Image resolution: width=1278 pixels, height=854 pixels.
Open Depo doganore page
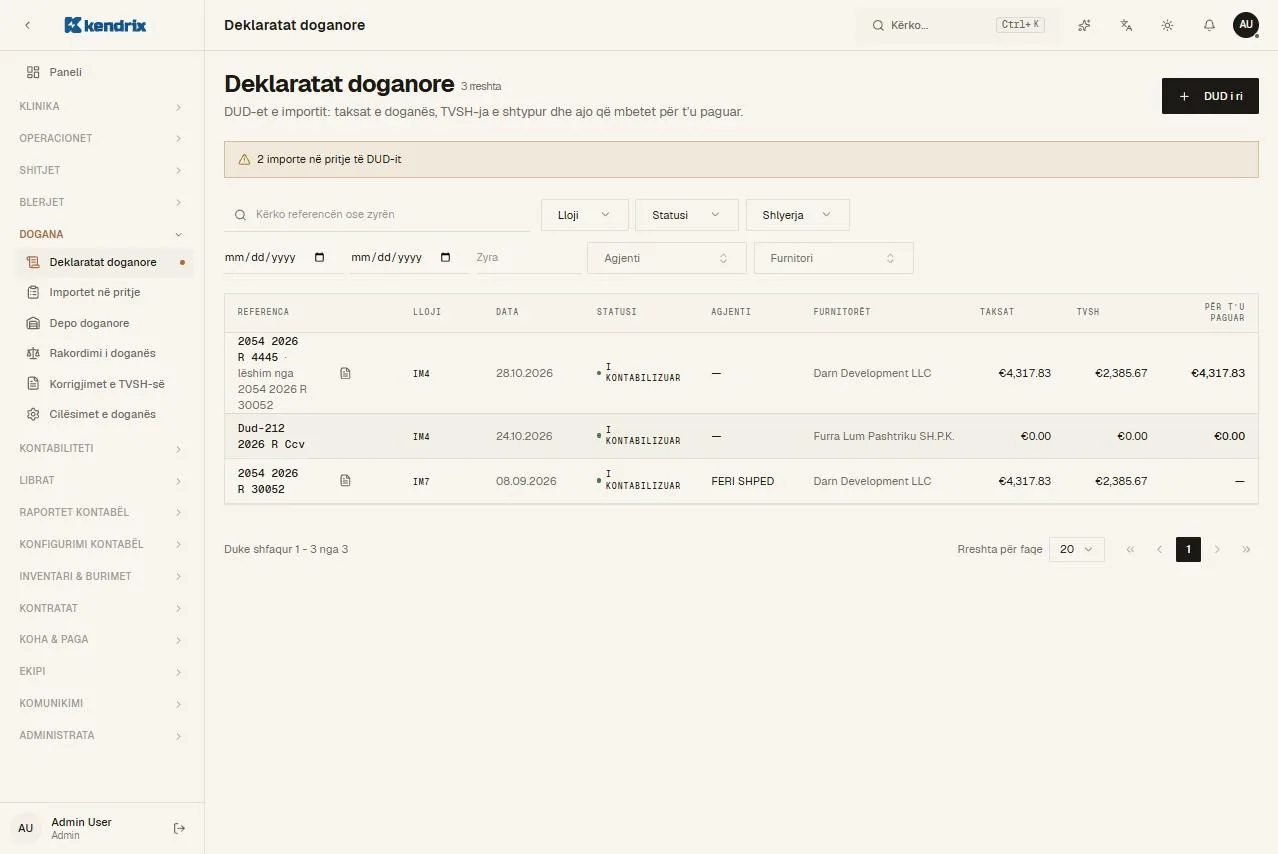[x=102, y=323]
